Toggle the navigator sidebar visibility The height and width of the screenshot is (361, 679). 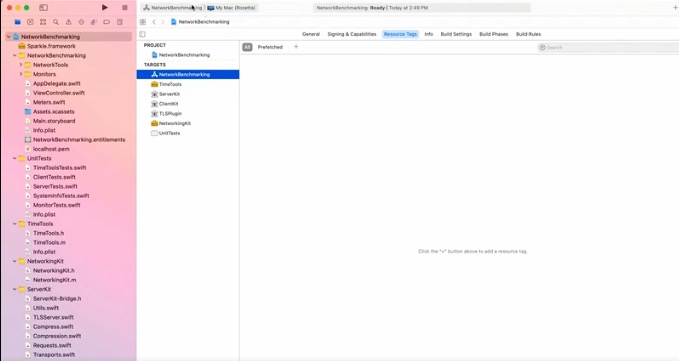point(43,7)
